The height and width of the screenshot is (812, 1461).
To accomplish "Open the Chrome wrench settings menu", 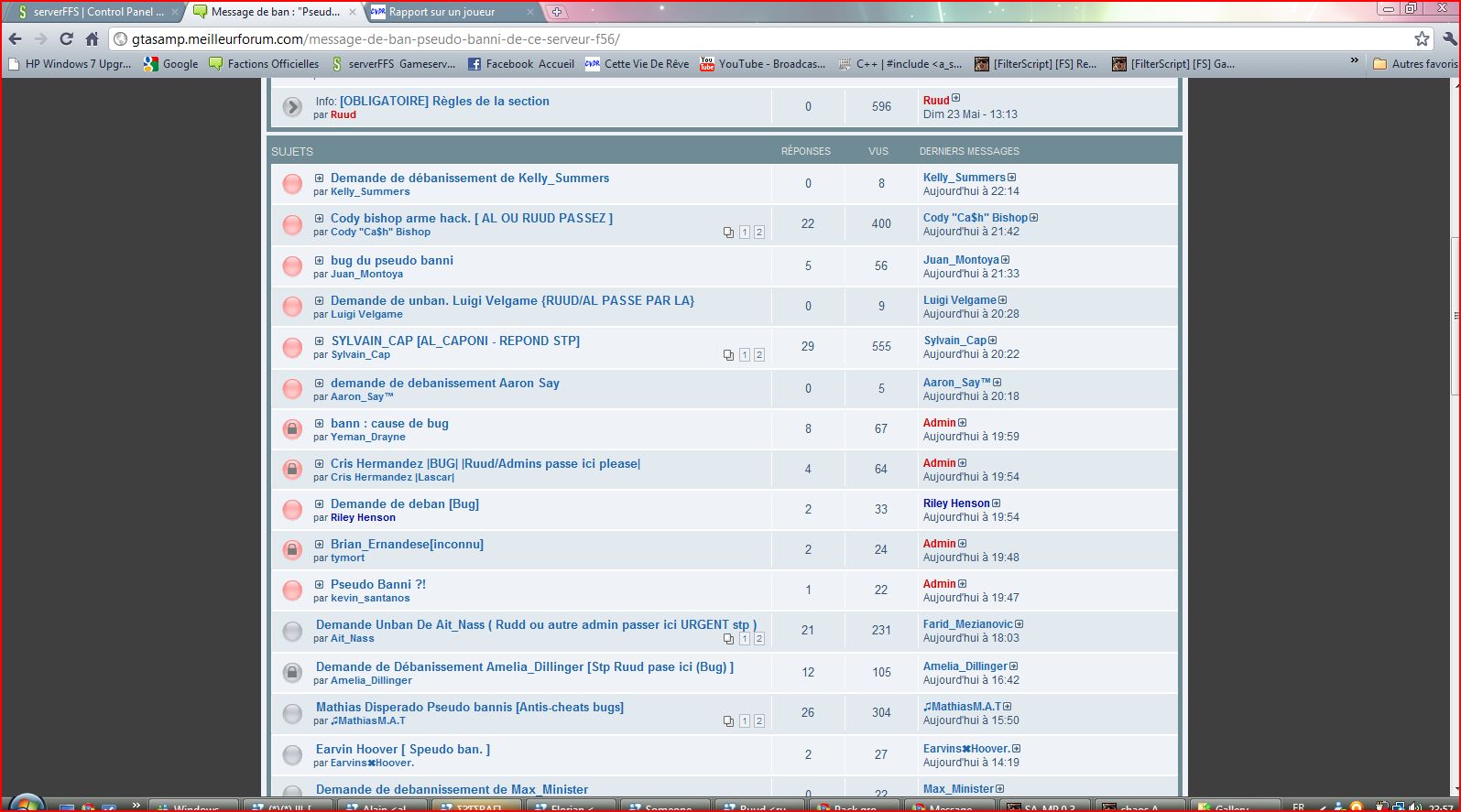I will 1449,38.
